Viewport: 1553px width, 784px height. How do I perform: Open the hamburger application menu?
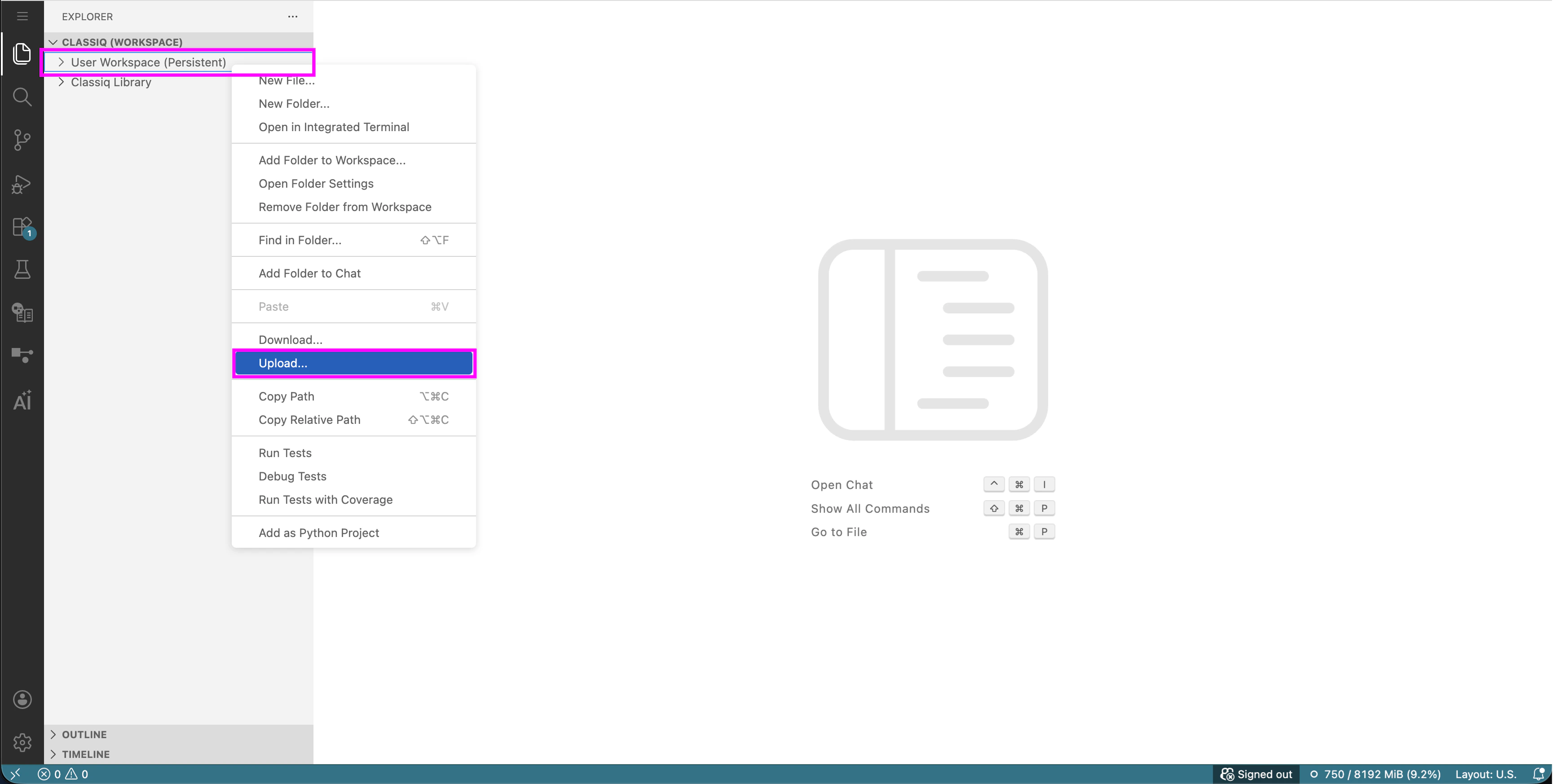pyautogui.click(x=22, y=16)
